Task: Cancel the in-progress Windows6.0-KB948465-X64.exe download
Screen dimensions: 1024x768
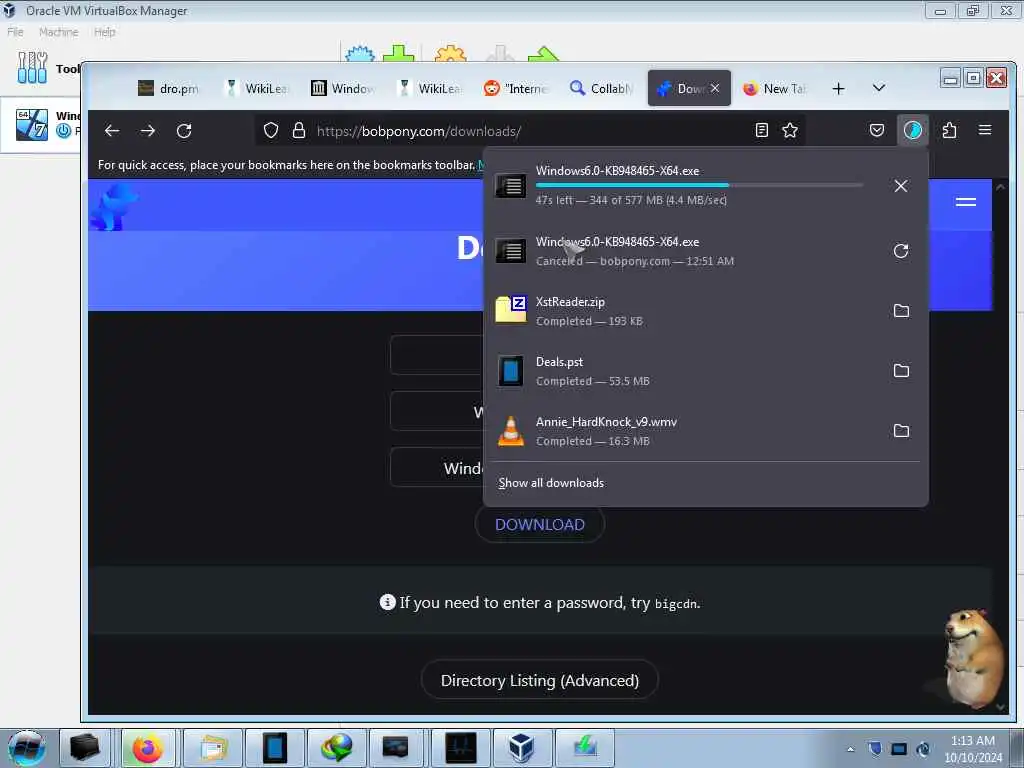Action: [x=901, y=186]
